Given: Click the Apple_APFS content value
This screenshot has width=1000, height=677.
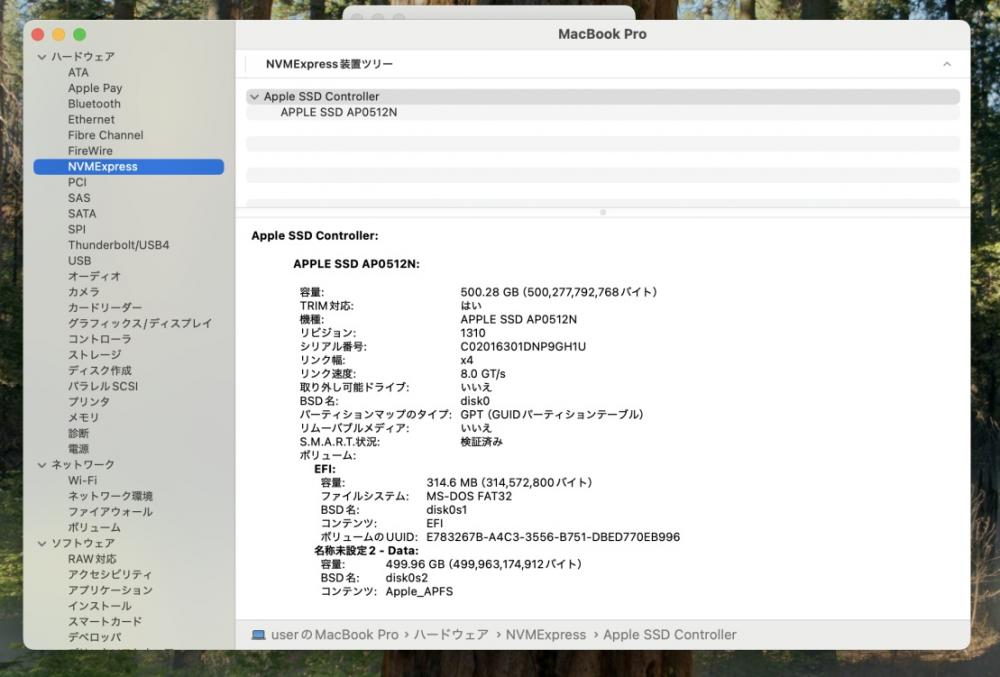Looking at the screenshot, I should pyautogui.click(x=419, y=592).
